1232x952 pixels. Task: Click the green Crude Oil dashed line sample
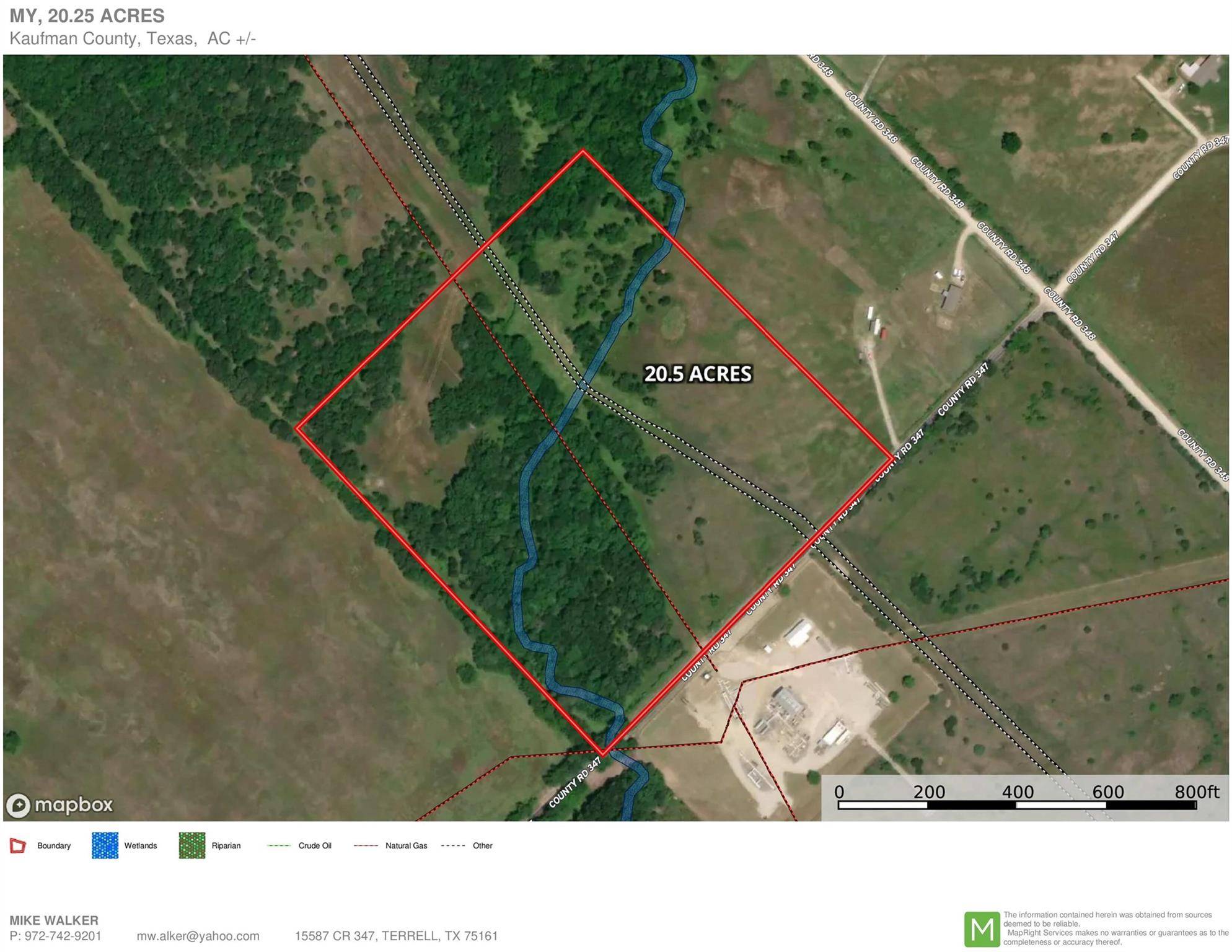[x=279, y=846]
